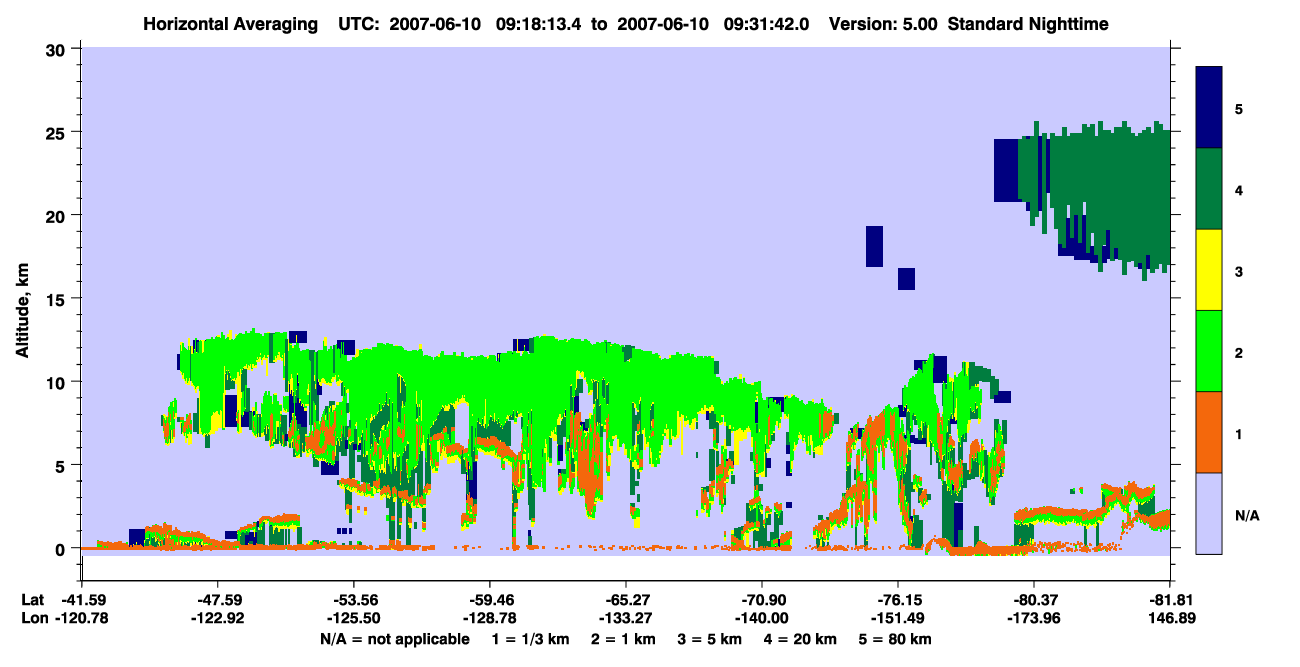The image size is (1300, 667).
Task: Click the dark blue block at 22 km altitude
Action: click(x=1006, y=170)
